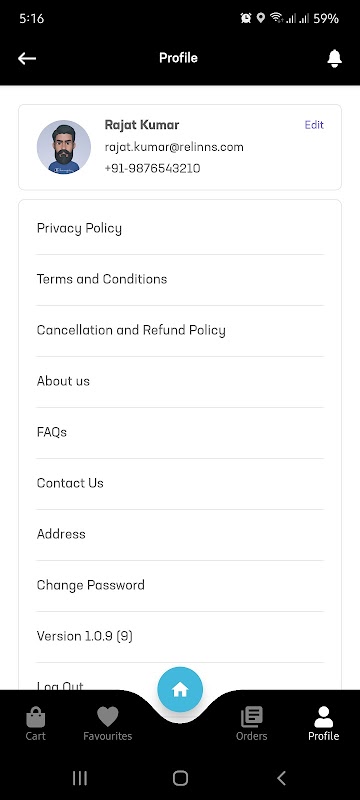The image size is (360, 800).
Task: Open notifications bell icon
Action: (x=335, y=58)
